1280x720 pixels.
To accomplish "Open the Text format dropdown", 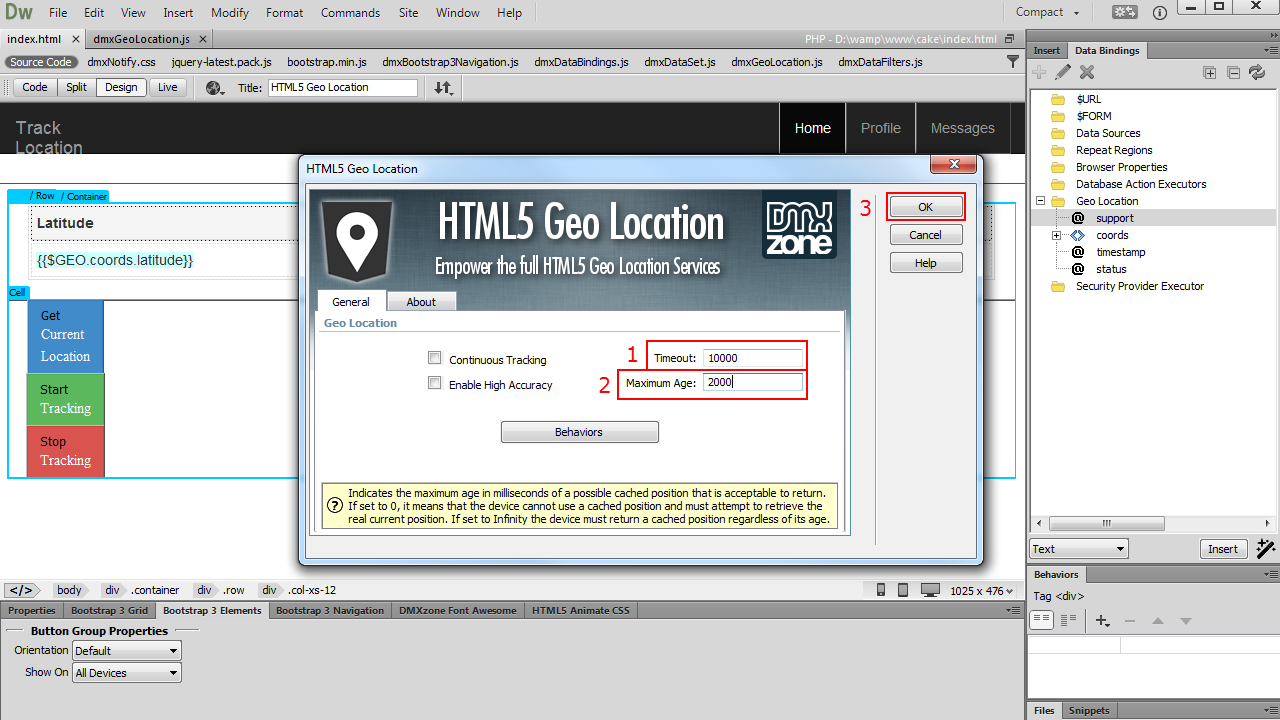I will (1078, 549).
